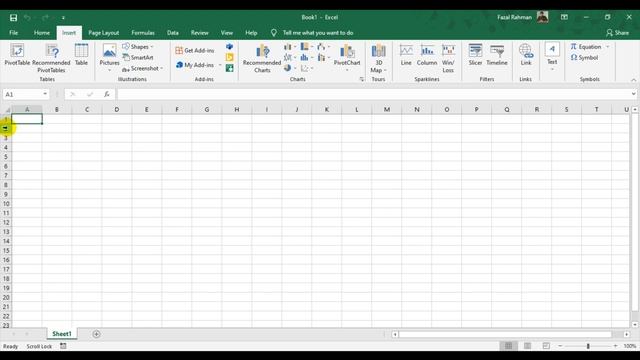The width and height of the screenshot is (640, 360).
Task: Insert a PivotChart
Action: pos(347,58)
